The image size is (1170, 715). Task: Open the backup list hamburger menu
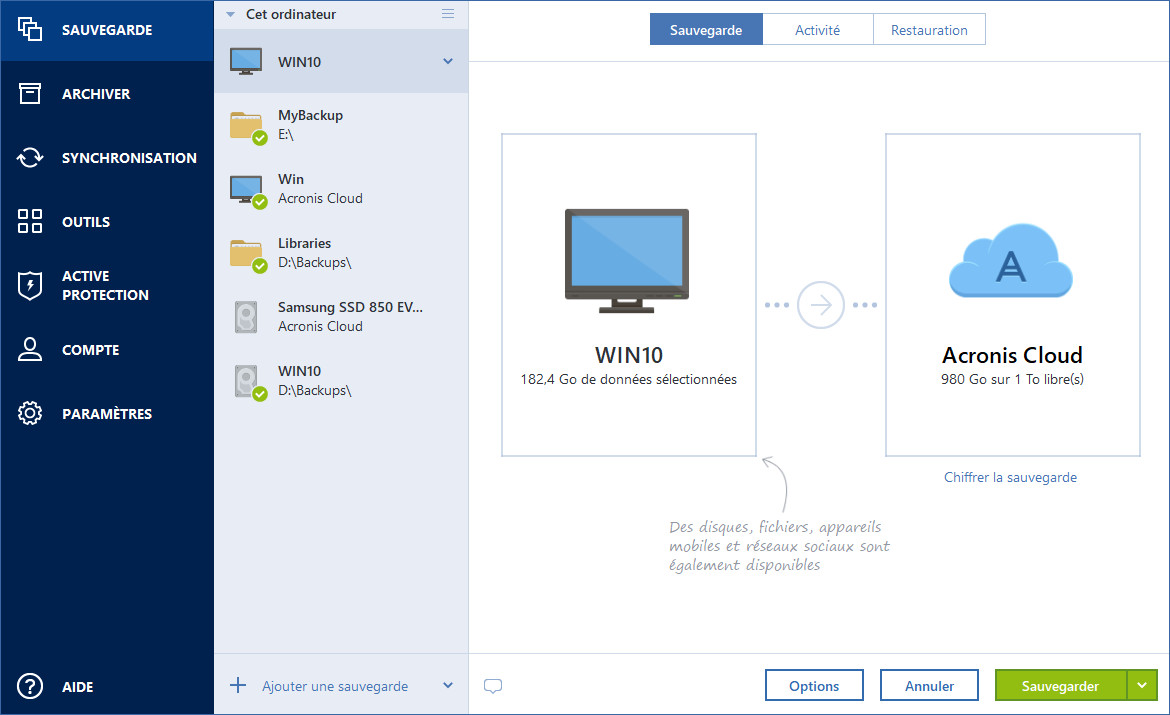click(x=448, y=14)
